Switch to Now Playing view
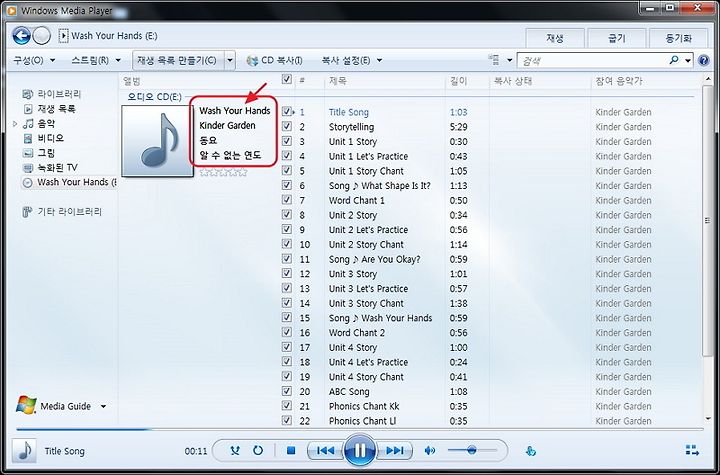 pyautogui.click(x=692, y=450)
